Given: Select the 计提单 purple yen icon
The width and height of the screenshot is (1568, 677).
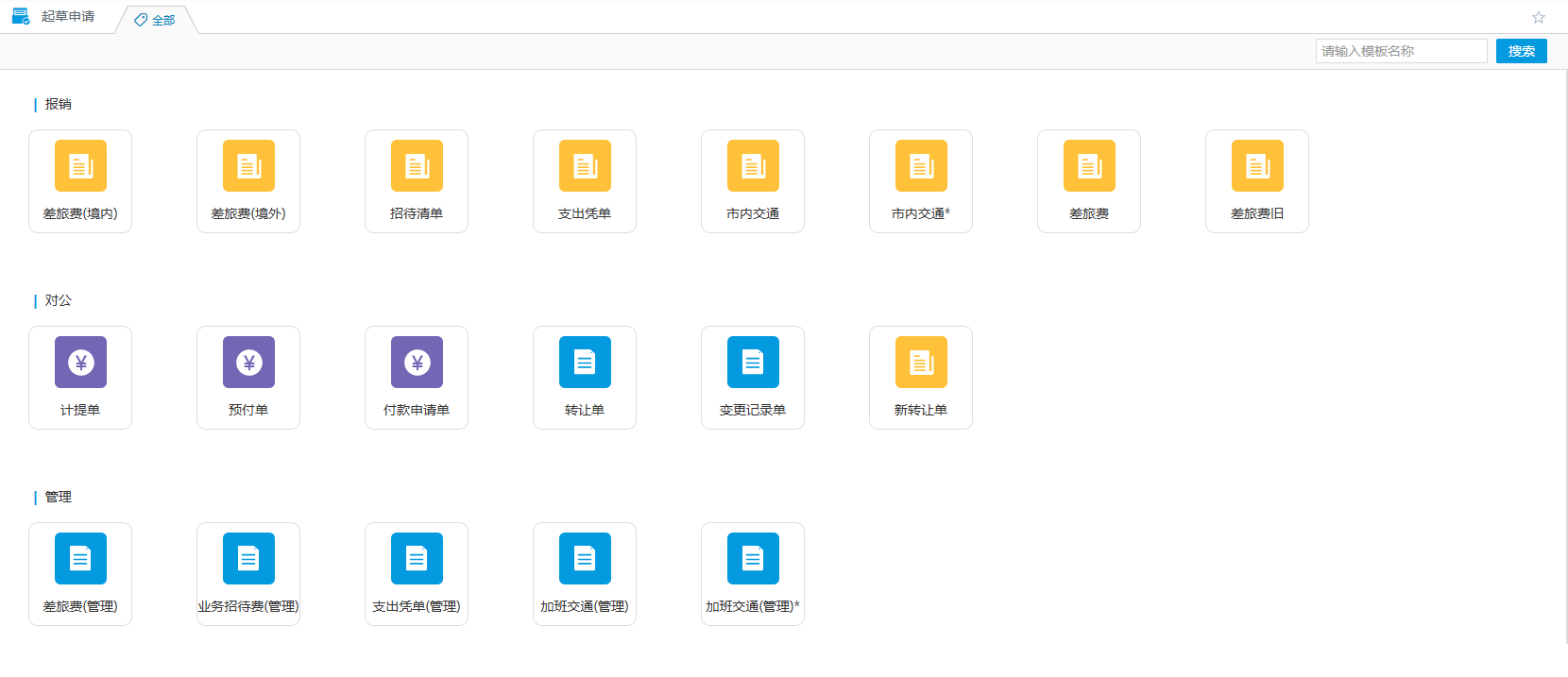Looking at the screenshot, I should pos(80,363).
